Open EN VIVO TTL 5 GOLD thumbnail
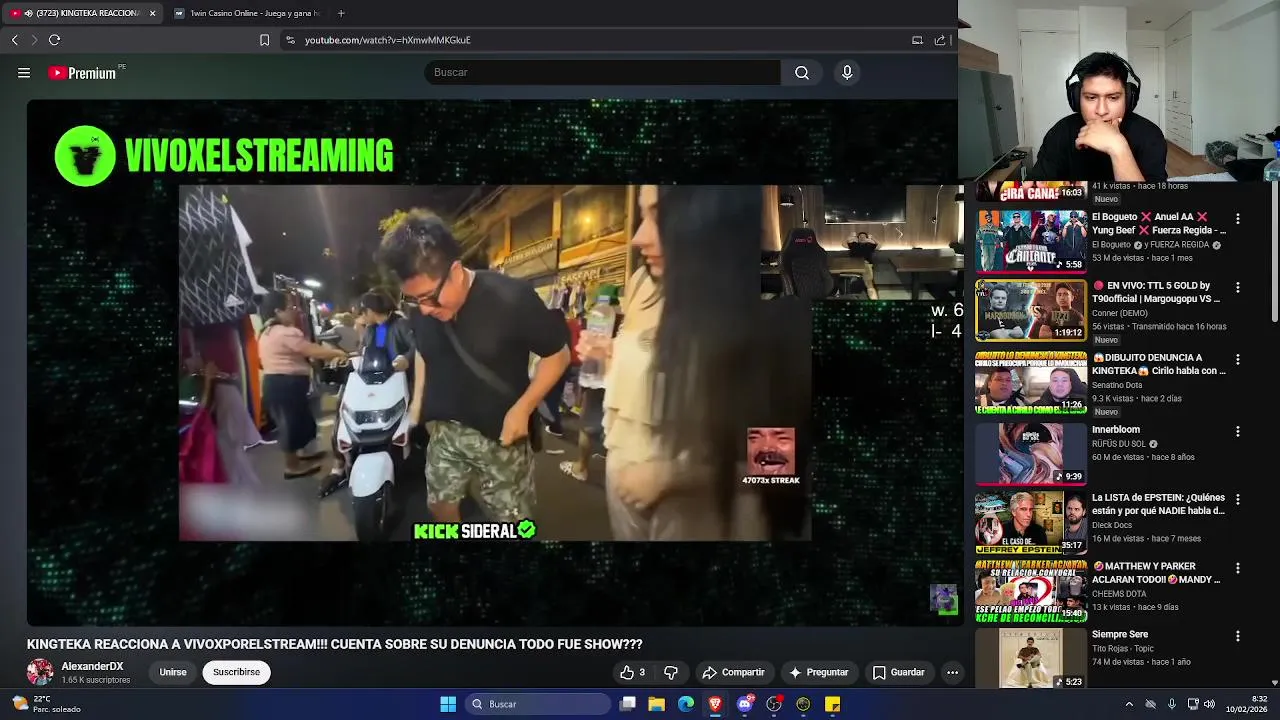Screen dimensions: 1280x720 click(x=1031, y=310)
